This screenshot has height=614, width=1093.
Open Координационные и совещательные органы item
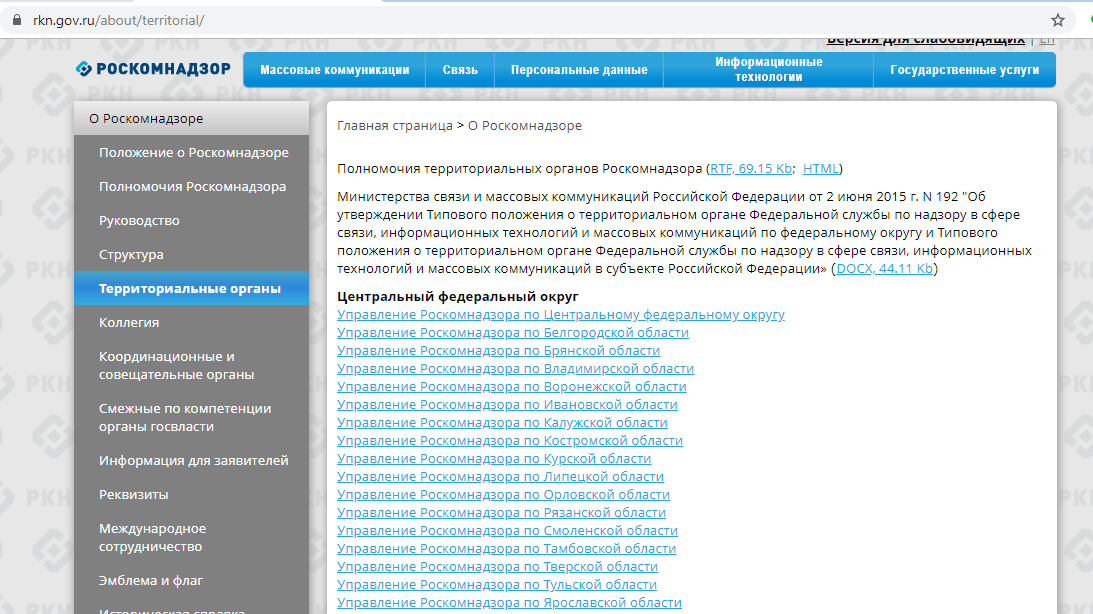[x=192, y=365]
